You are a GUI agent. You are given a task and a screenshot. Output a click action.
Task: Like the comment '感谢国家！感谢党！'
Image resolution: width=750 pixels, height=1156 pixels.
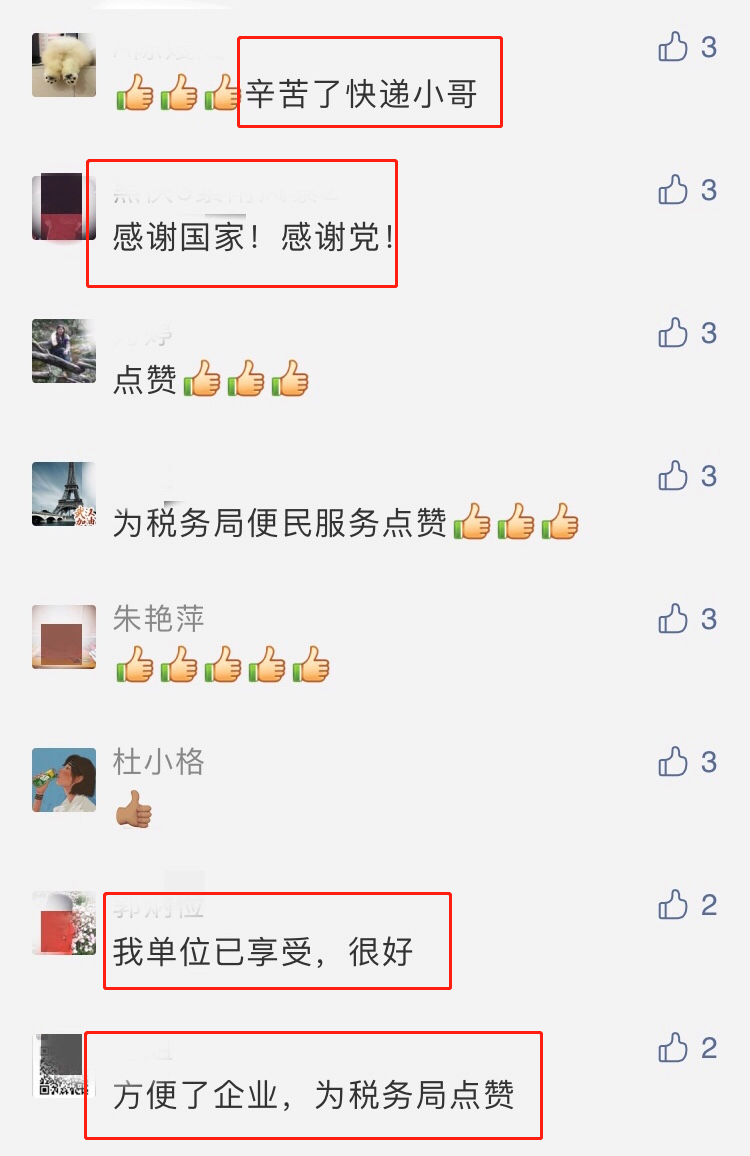pos(673,190)
